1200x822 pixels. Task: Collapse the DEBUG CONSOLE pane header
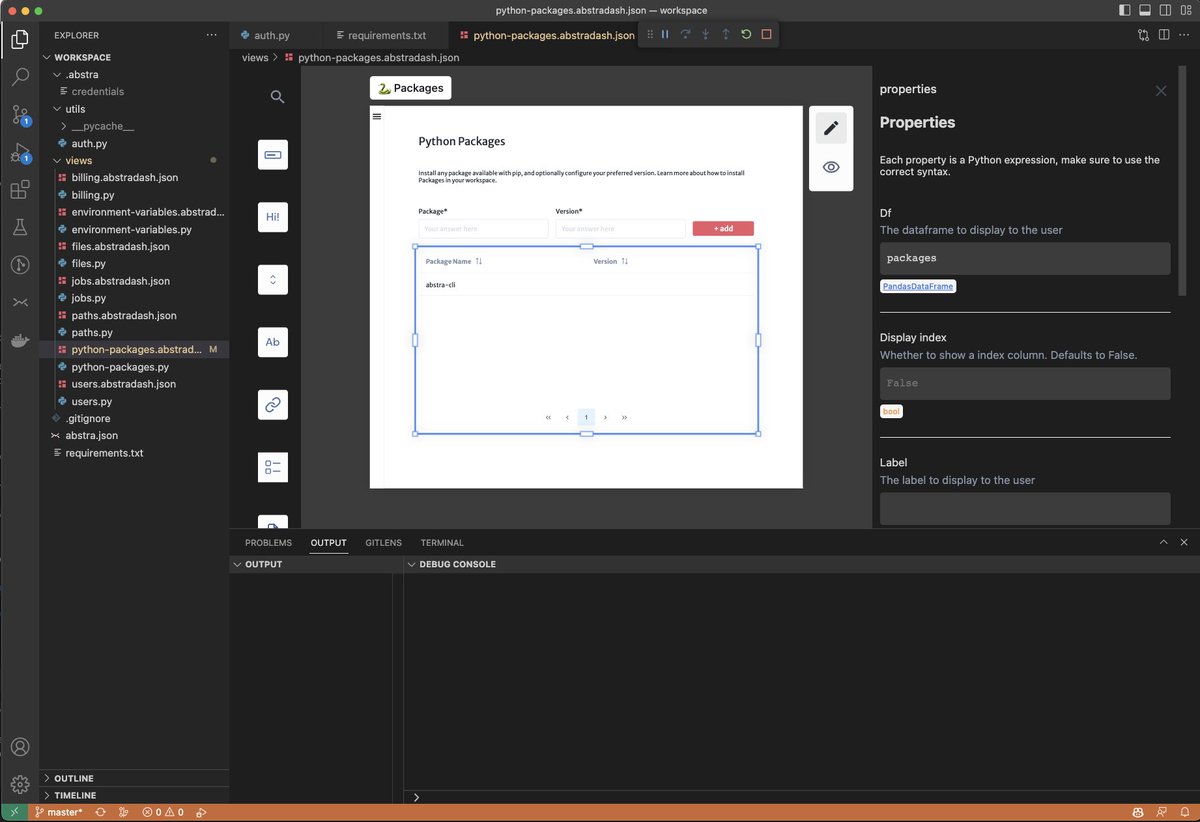point(802,564)
